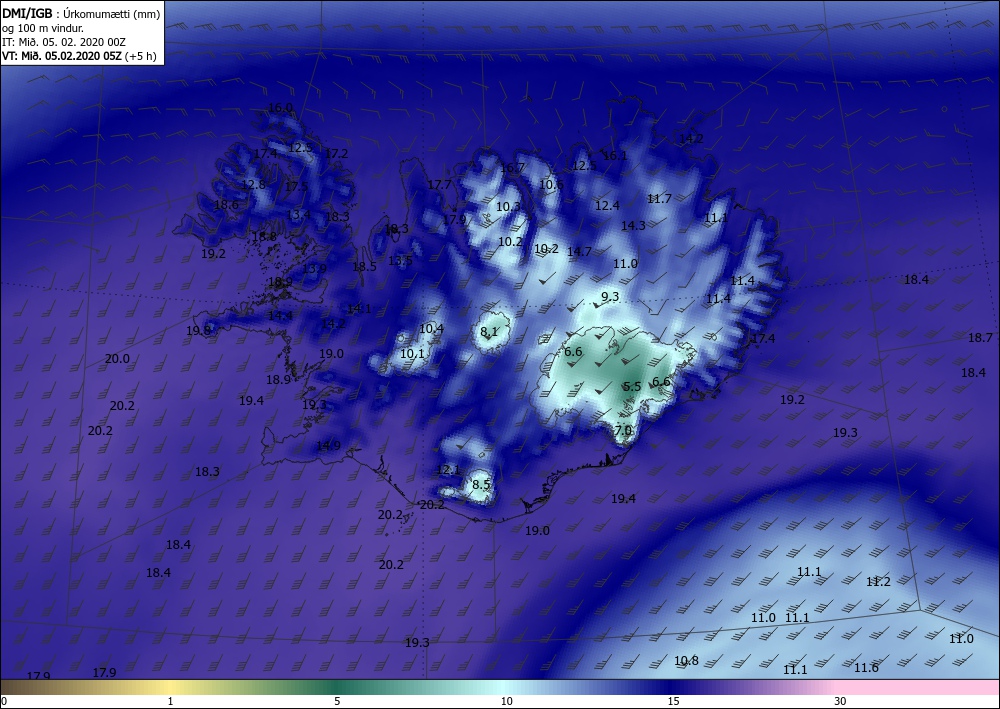Image resolution: width=1000 pixels, height=709 pixels.
Task: Select the 14.1 value label
Action: click(x=358, y=309)
